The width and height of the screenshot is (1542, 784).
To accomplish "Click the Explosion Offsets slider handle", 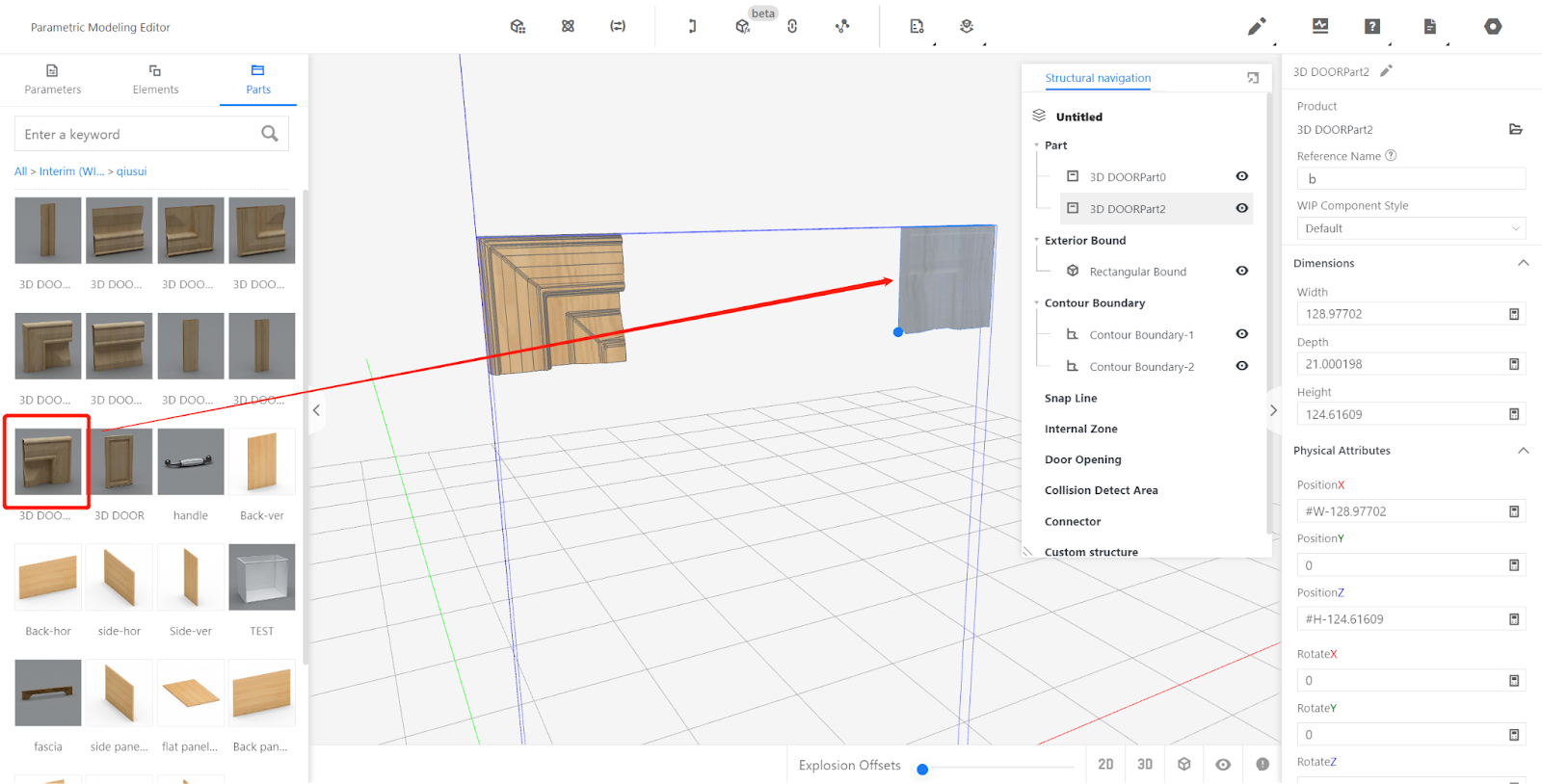I will (x=922, y=770).
